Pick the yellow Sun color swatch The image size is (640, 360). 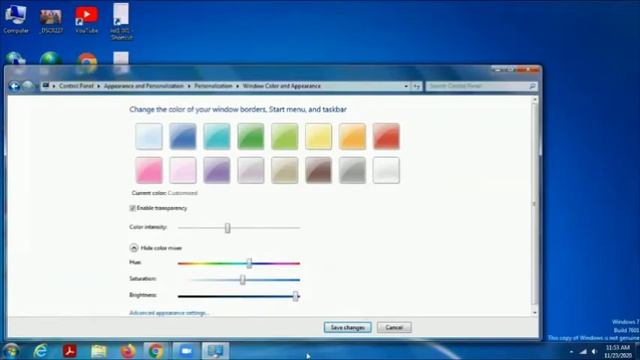click(318, 136)
